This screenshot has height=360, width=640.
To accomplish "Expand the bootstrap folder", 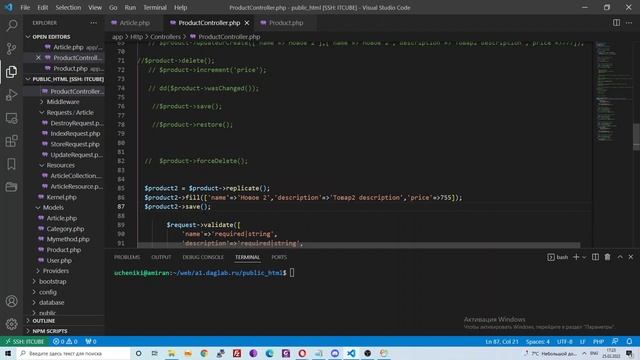I will (52, 282).
